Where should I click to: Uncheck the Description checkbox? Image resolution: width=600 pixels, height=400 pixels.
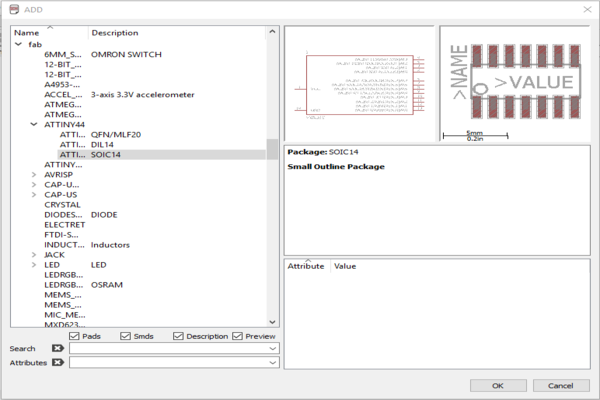[x=178, y=336]
